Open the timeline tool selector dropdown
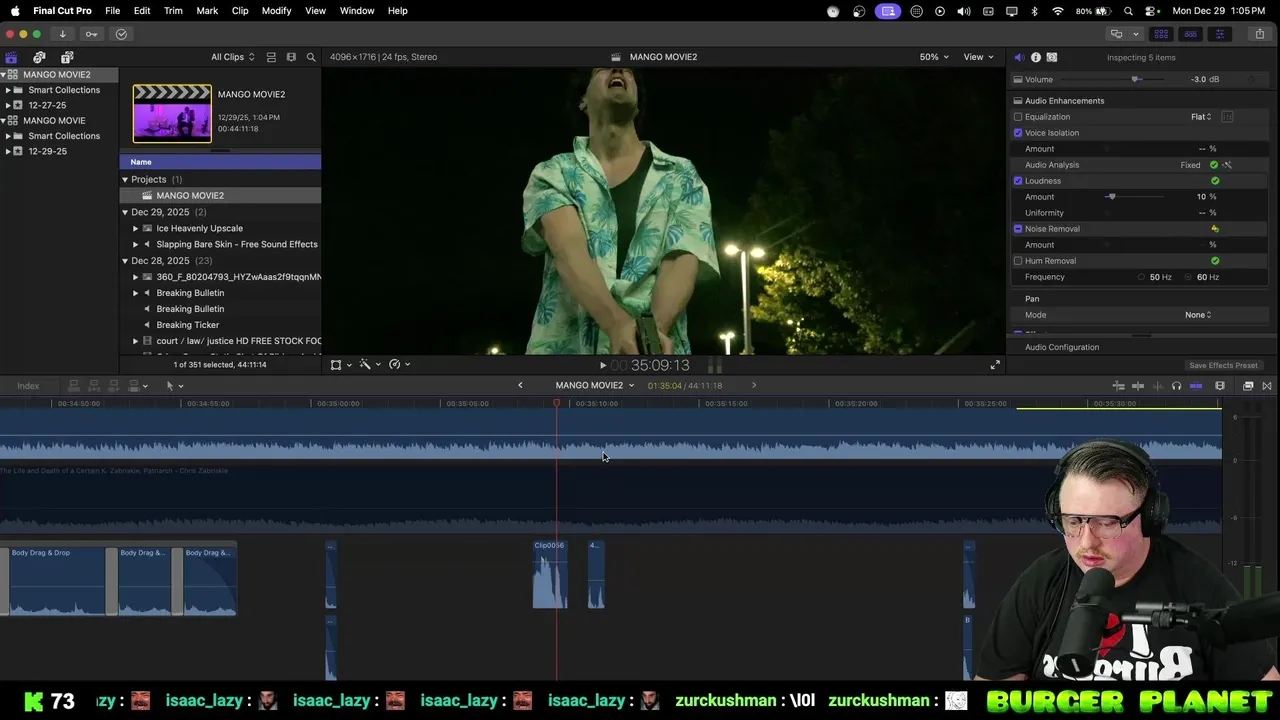Image resolution: width=1280 pixels, height=720 pixels. pyautogui.click(x=174, y=386)
